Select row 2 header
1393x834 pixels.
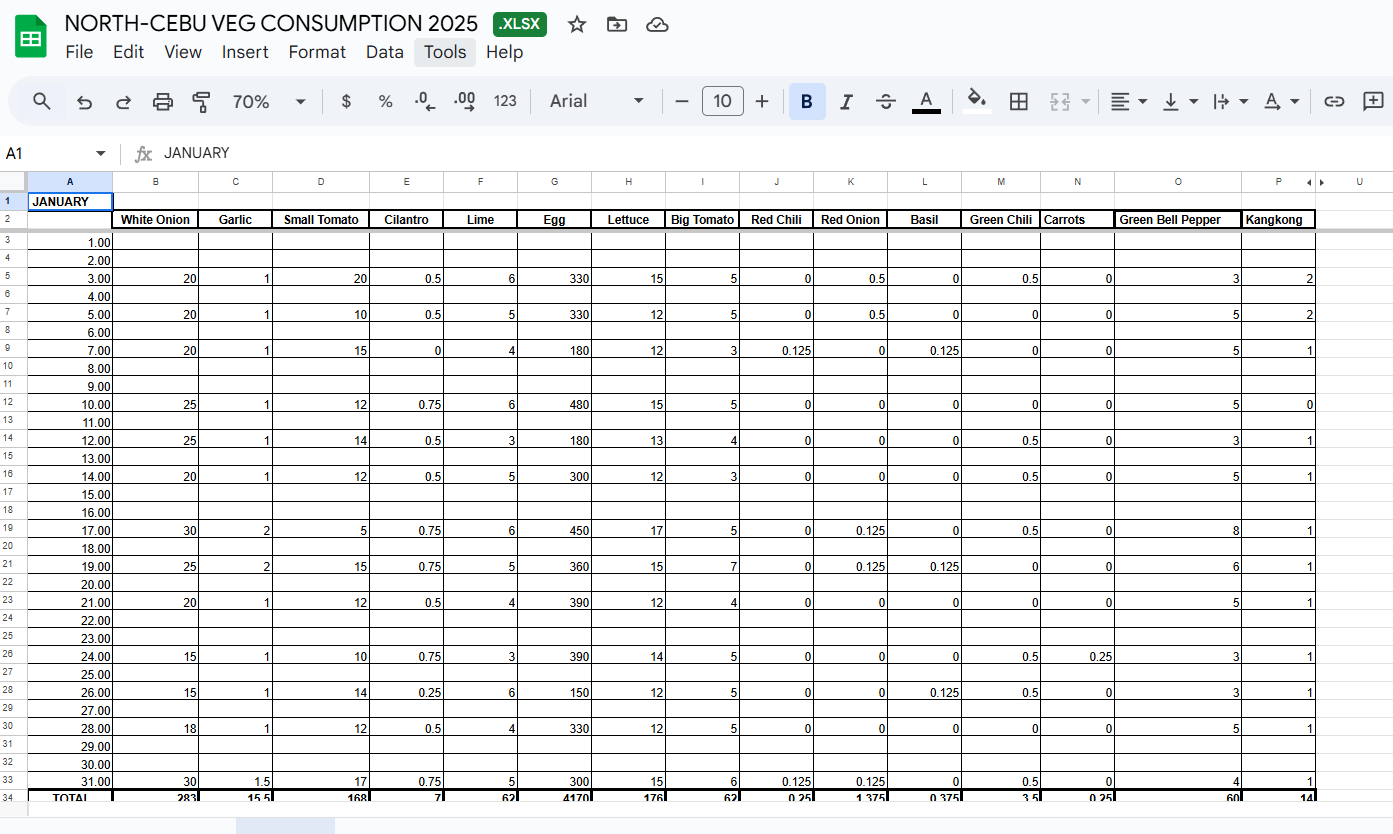coord(13,220)
